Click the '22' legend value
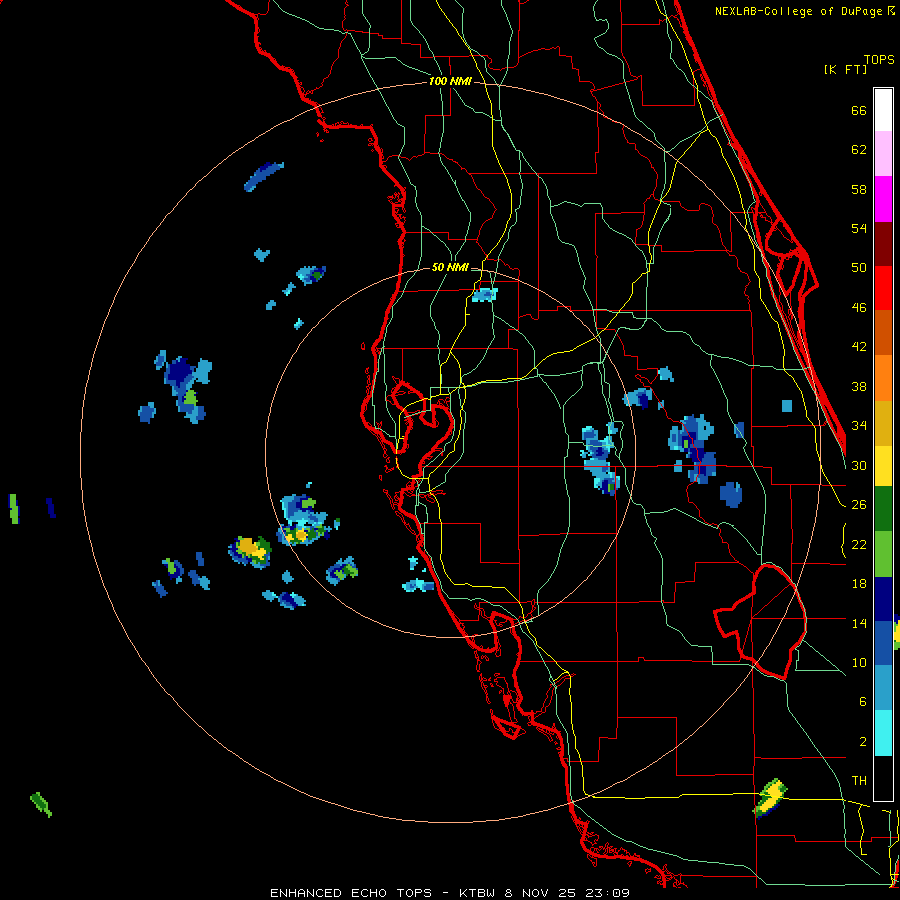Viewport: 900px width, 900px height. pyautogui.click(x=859, y=544)
